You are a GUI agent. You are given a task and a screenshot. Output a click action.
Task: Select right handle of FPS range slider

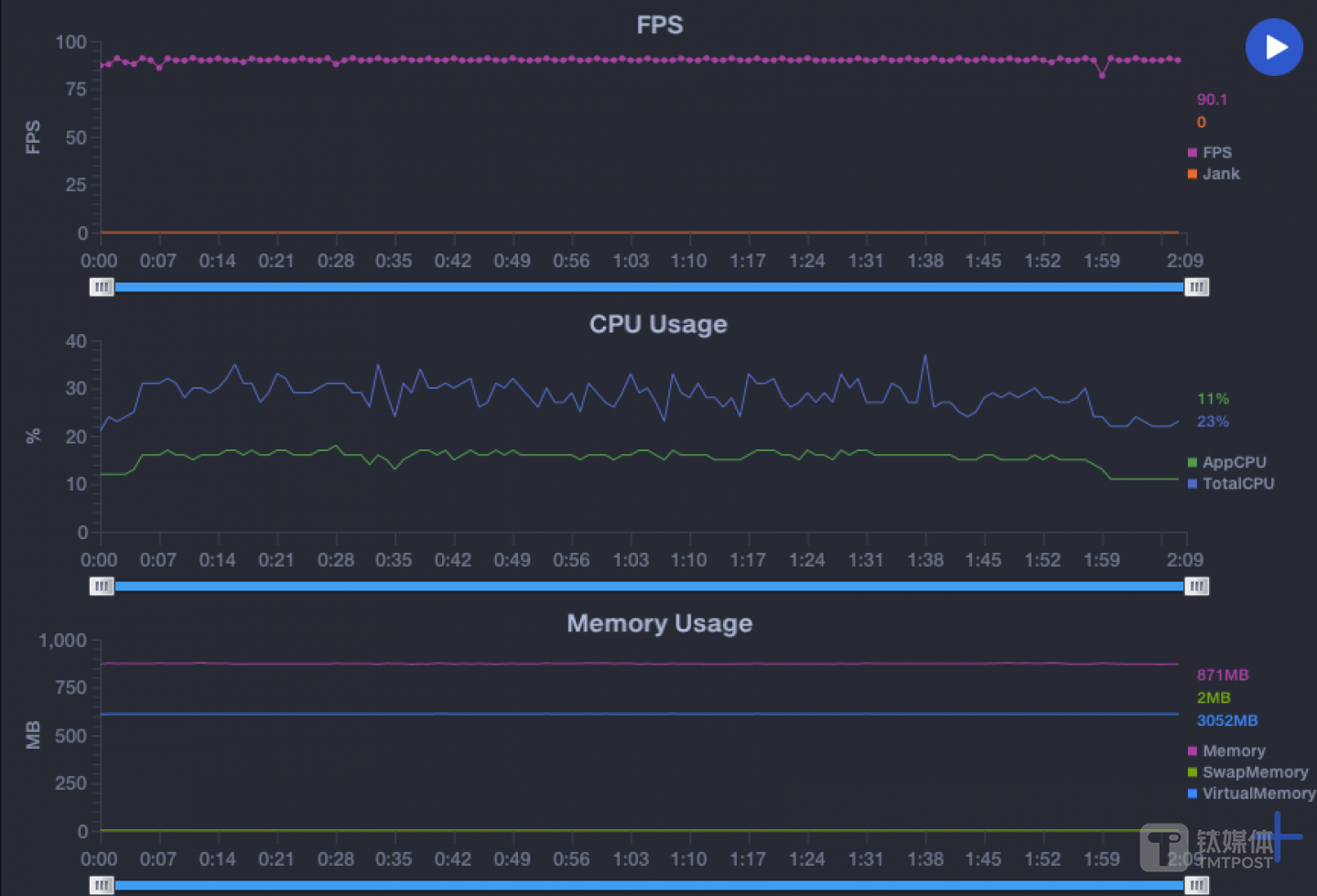tap(1196, 287)
